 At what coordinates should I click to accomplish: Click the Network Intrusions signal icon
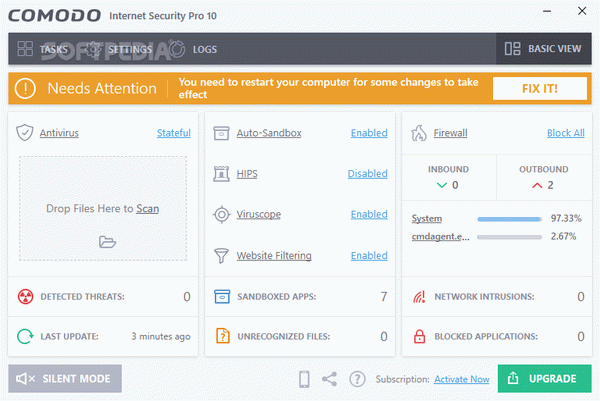click(x=419, y=297)
